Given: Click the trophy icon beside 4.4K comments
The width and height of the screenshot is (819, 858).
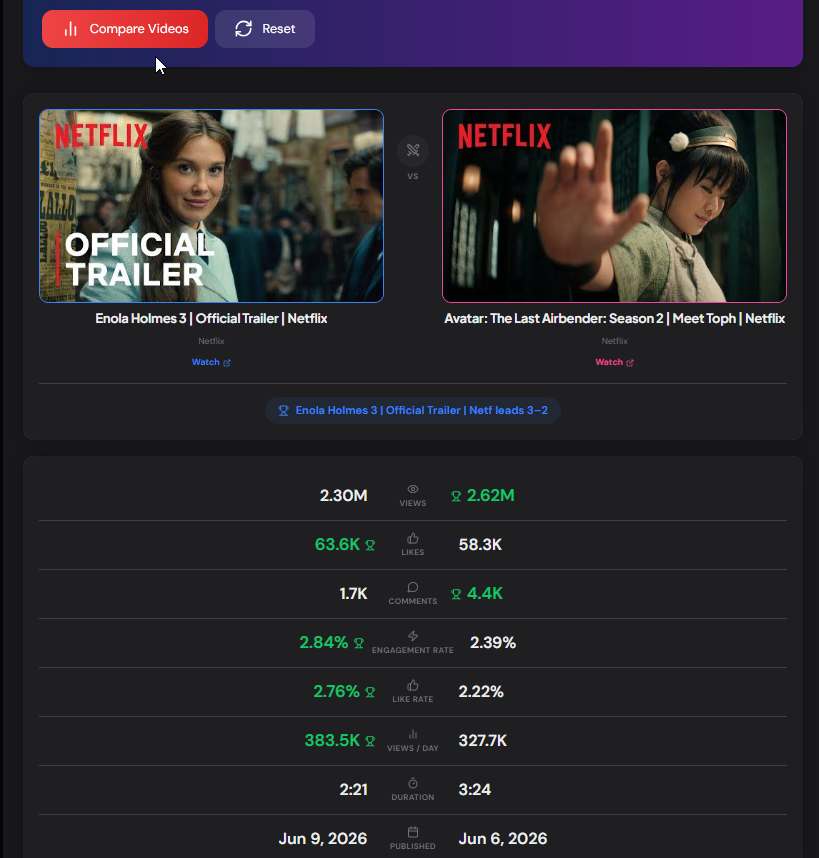Looking at the screenshot, I should click(456, 594).
